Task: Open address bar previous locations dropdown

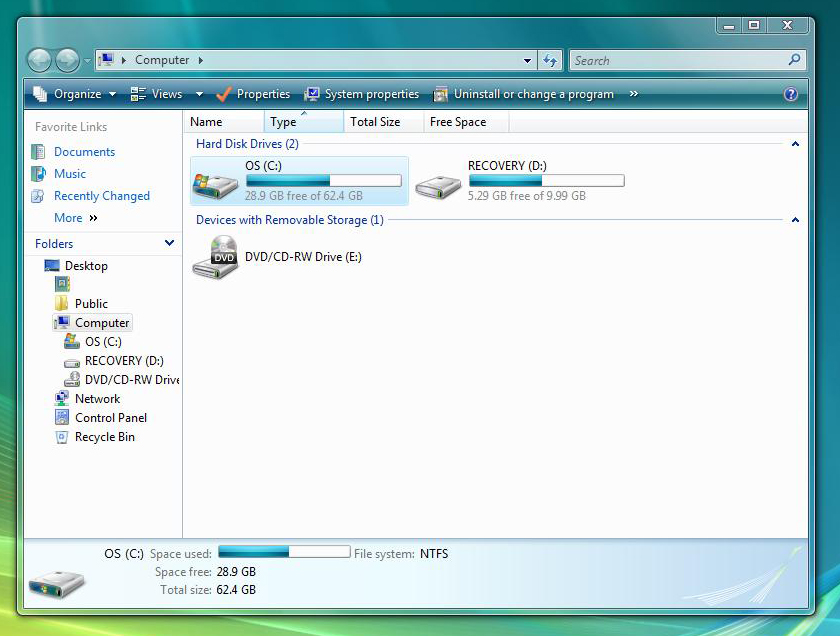Action: point(527,61)
